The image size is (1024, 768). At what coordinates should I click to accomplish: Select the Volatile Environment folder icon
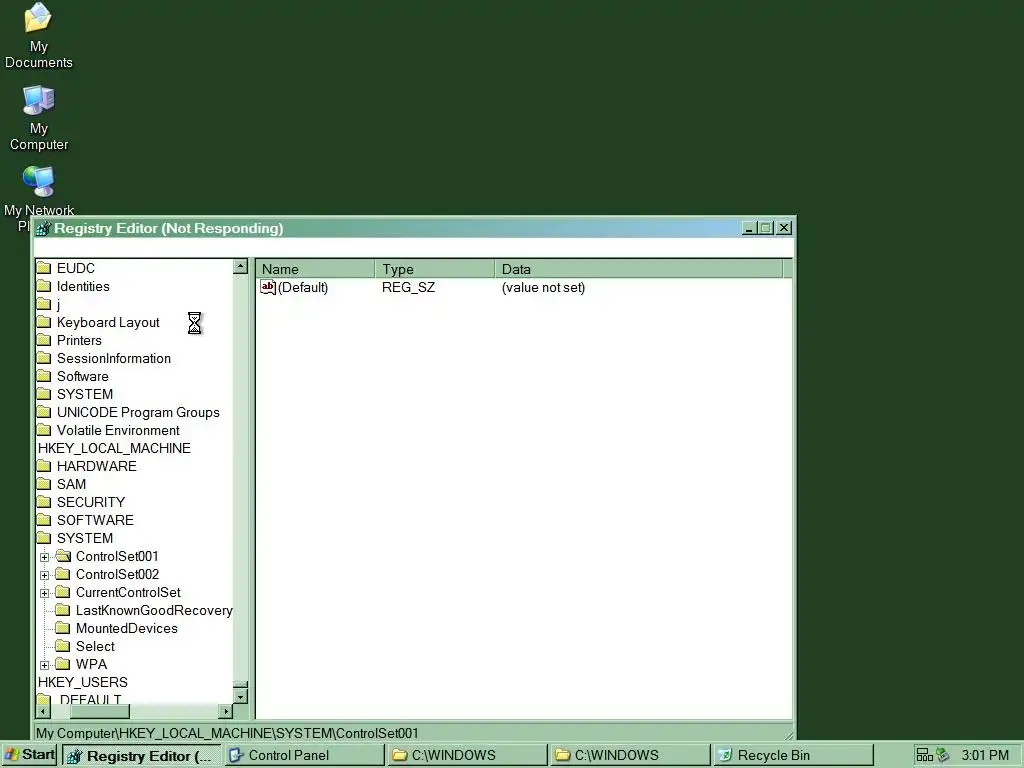(44, 430)
